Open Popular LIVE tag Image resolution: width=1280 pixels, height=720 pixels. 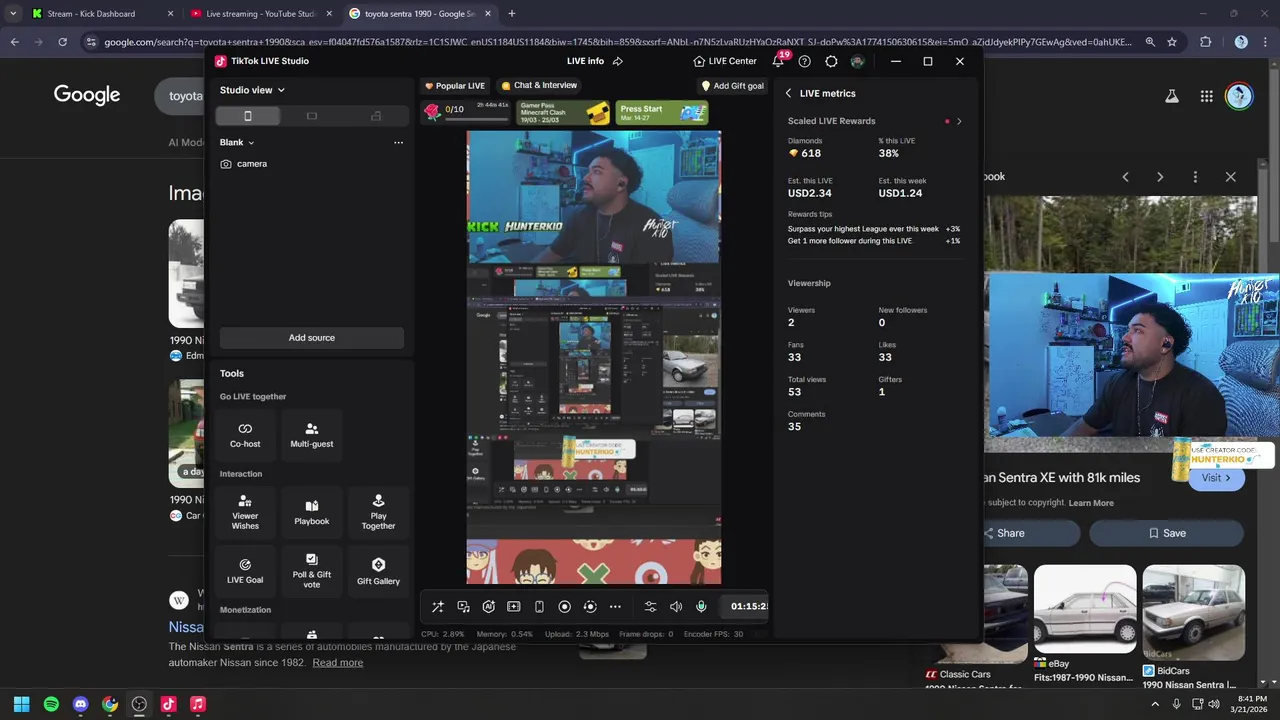coord(455,86)
